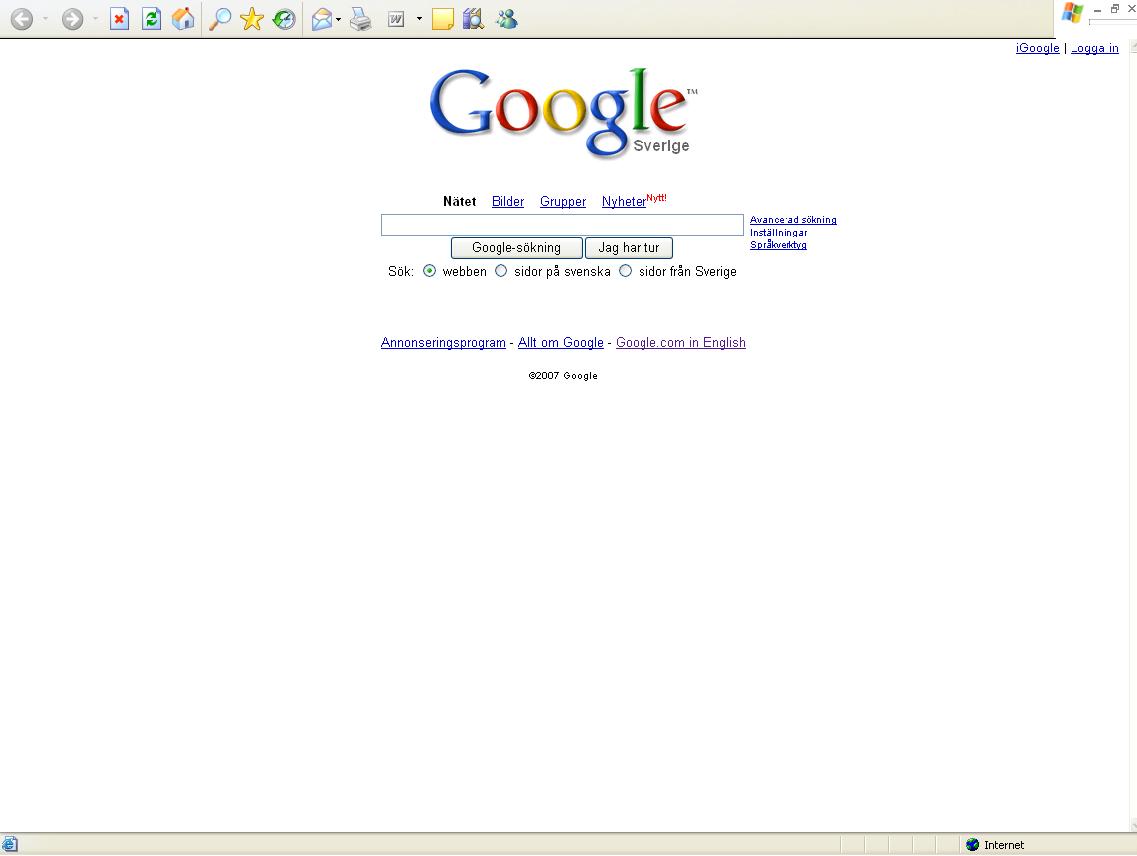Click the Mail envelope icon

pyautogui.click(x=321, y=19)
